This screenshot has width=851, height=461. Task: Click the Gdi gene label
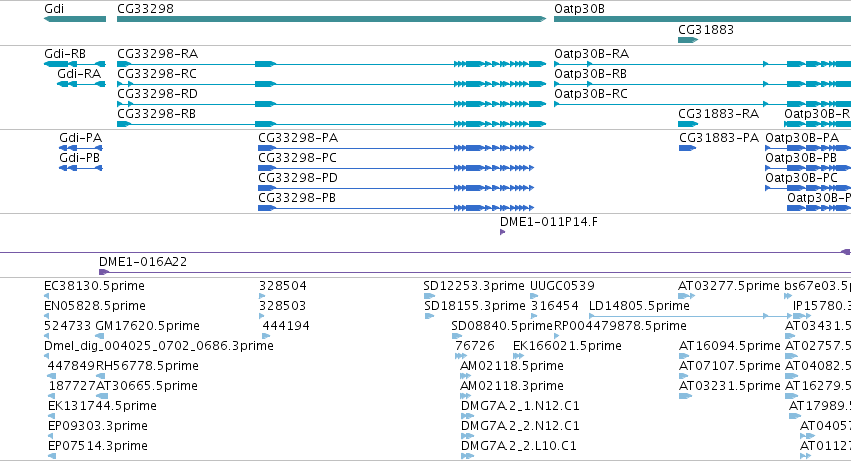[54, 9]
